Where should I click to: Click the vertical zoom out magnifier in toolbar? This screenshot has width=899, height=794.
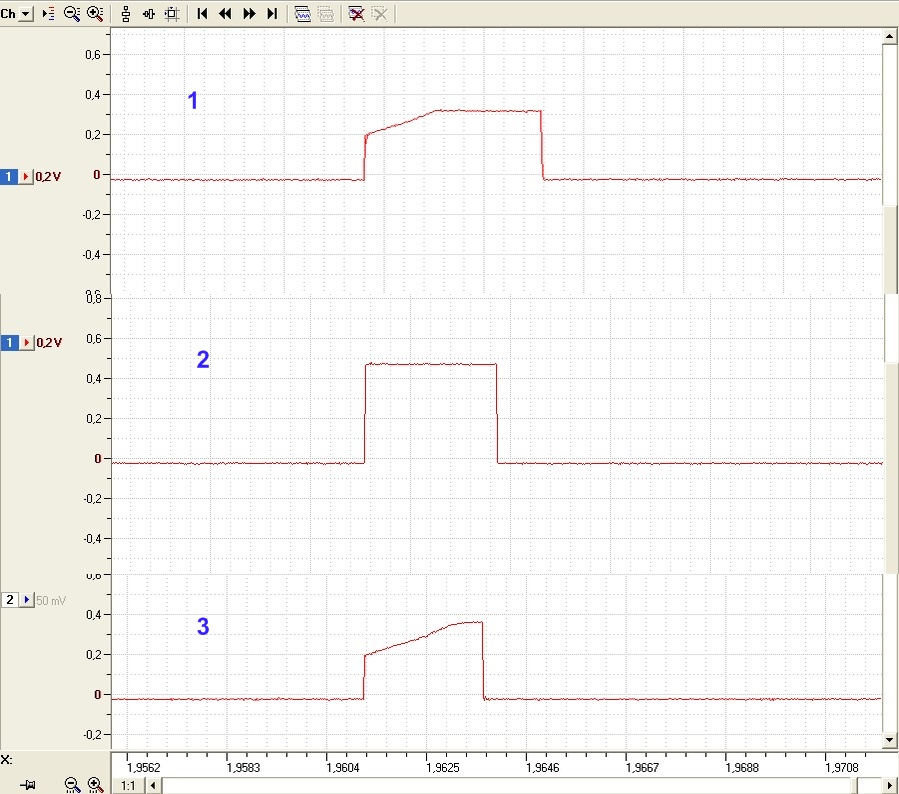(72, 14)
